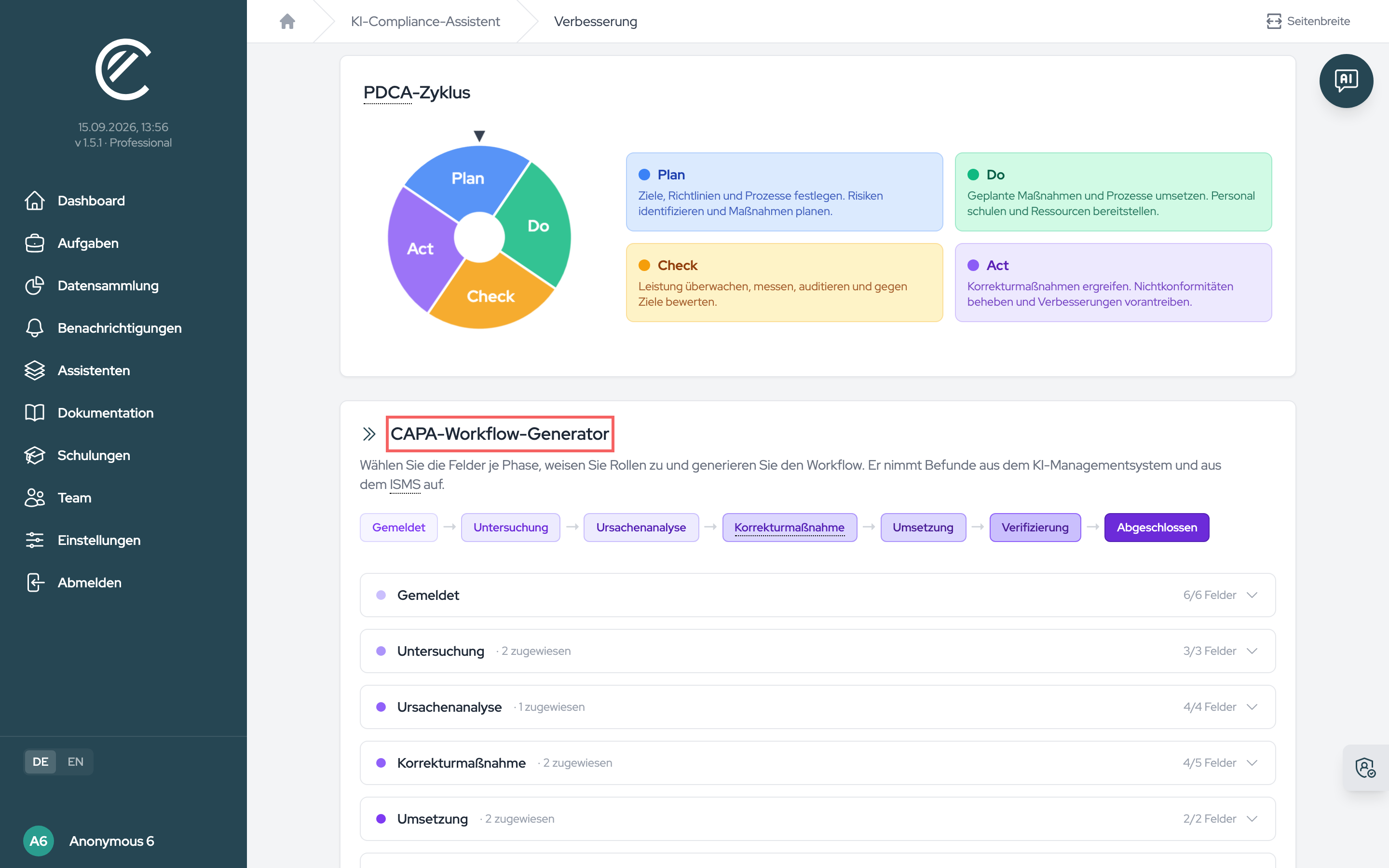Click the company logo in sidebar

click(123, 69)
